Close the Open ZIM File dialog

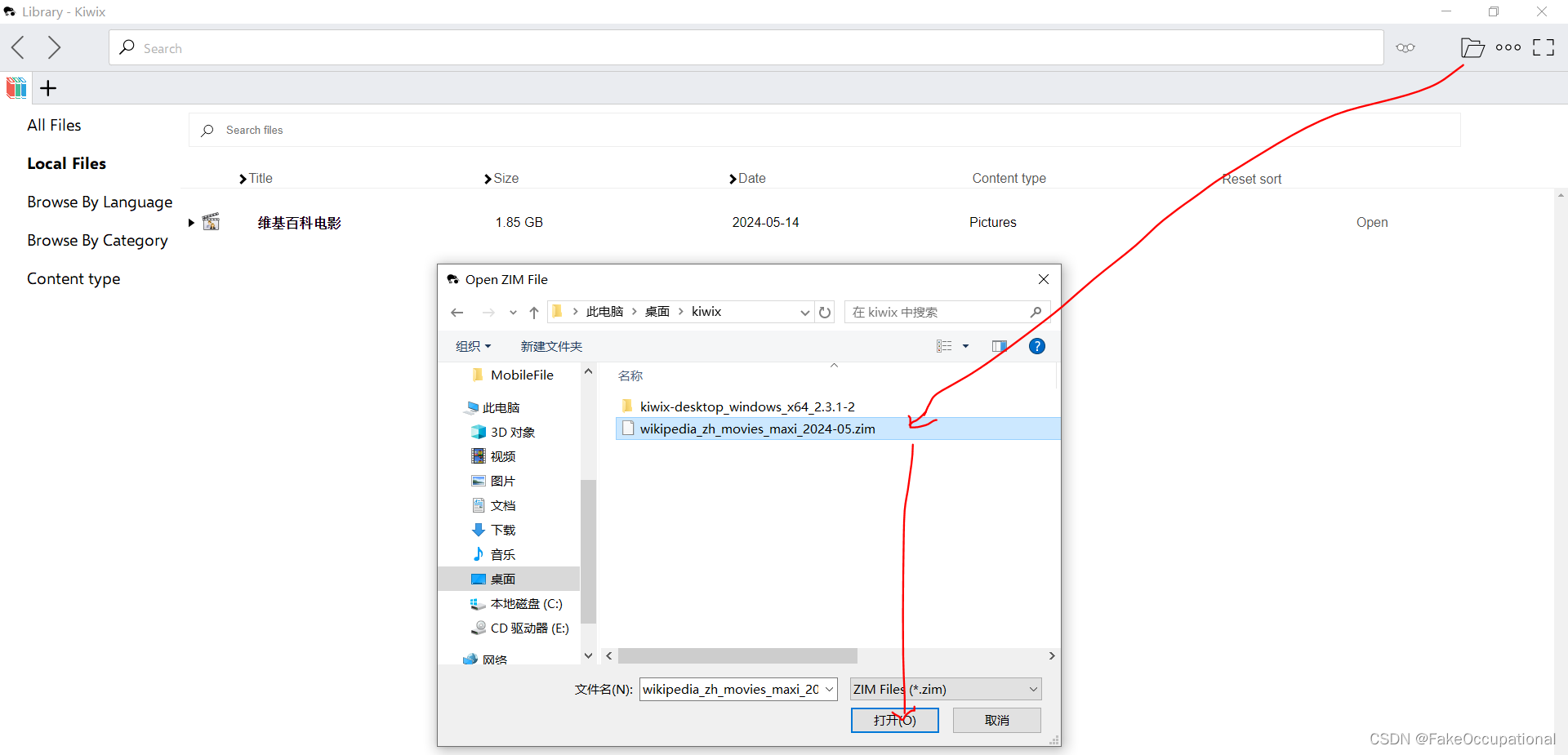click(1043, 279)
